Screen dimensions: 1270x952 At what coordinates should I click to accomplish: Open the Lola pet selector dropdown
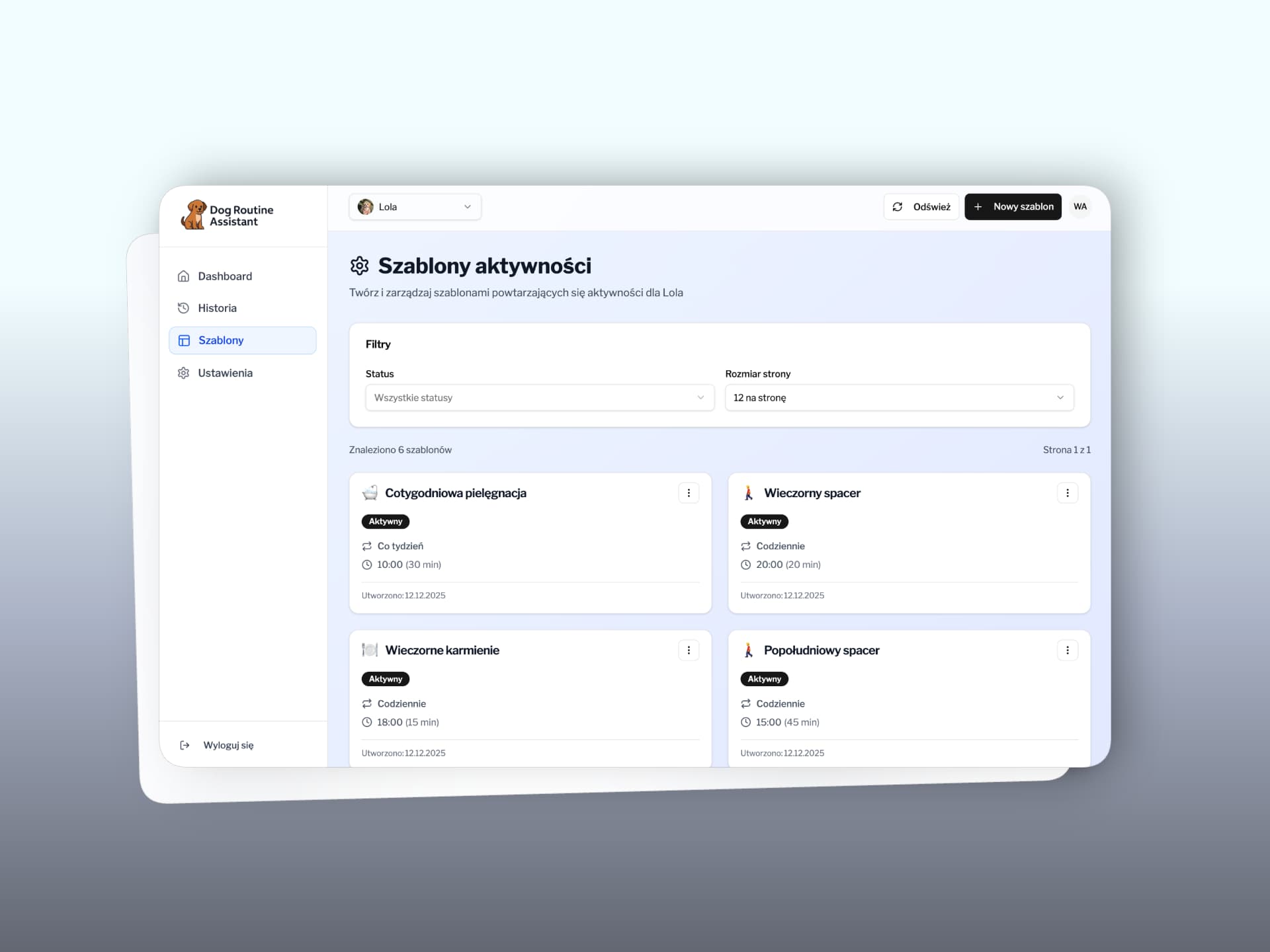click(x=415, y=206)
